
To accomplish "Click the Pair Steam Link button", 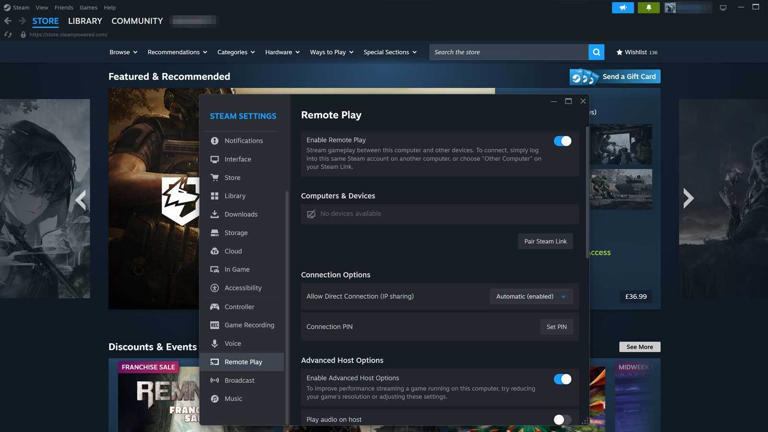I will [545, 241].
